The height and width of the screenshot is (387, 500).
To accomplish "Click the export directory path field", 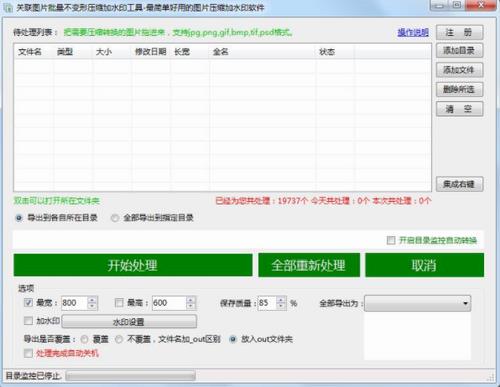I will click(x=199, y=240).
